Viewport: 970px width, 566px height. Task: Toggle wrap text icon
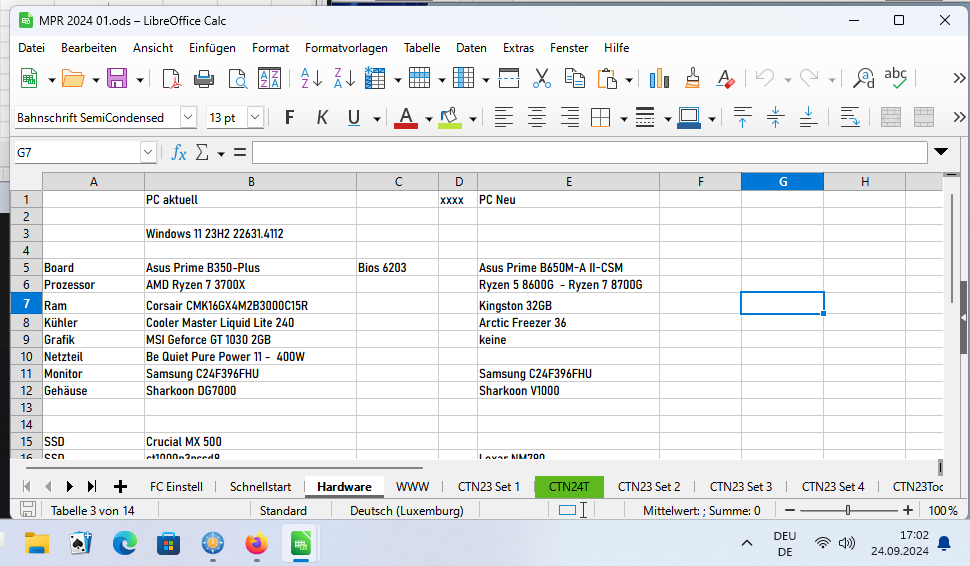coord(850,117)
